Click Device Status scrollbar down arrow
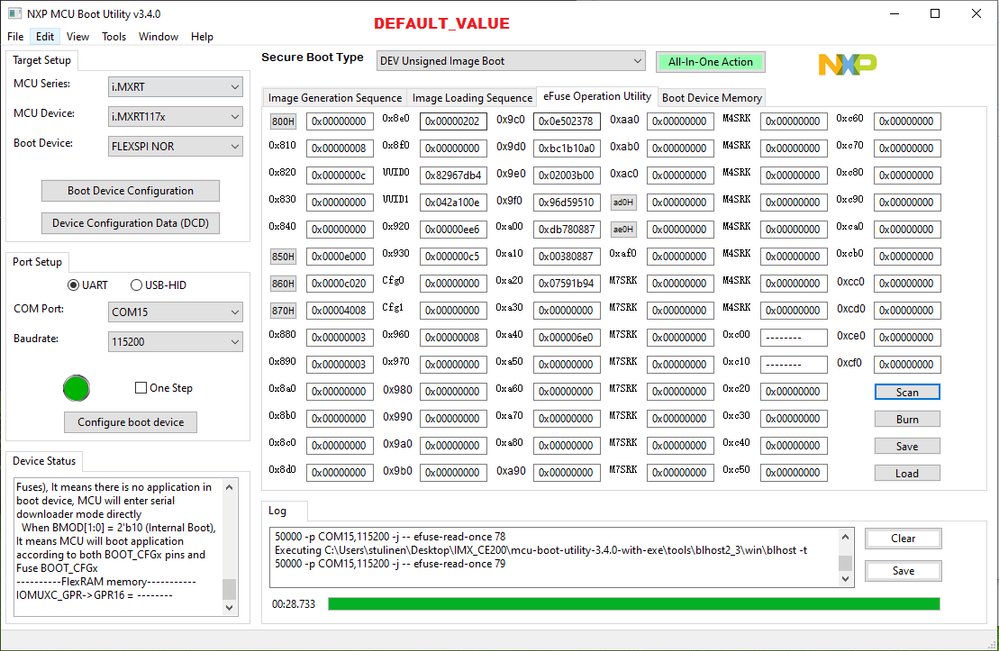The width and height of the screenshot is (999, 651). point(229,608)
